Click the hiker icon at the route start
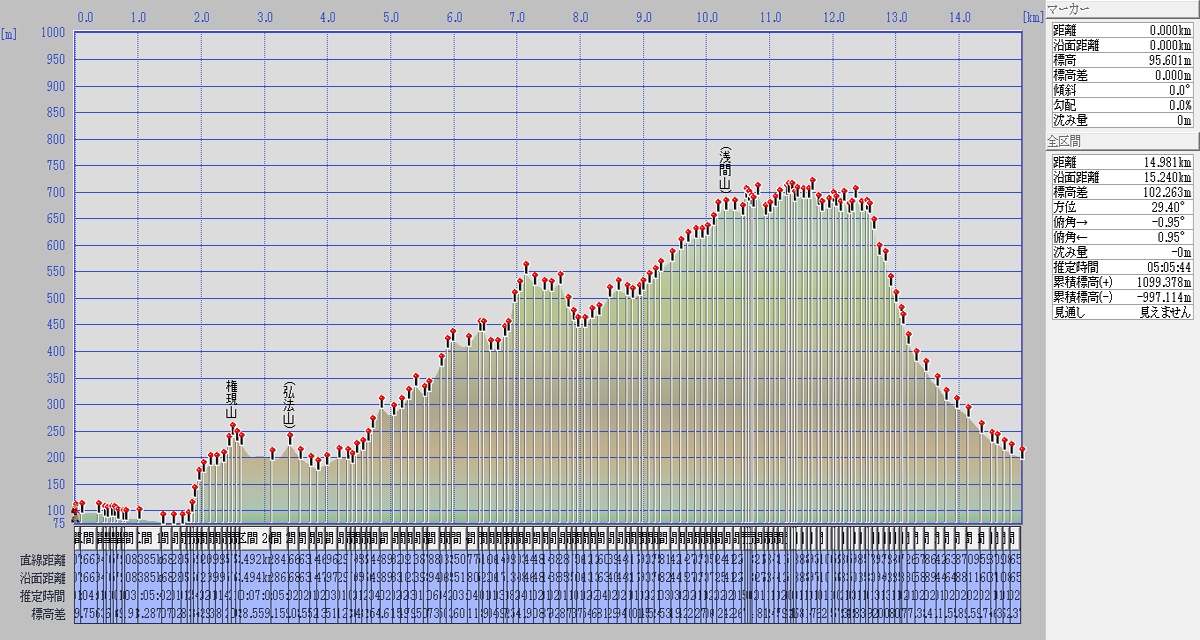This screenshot has width=1200, height=640. tap(75, 516)
